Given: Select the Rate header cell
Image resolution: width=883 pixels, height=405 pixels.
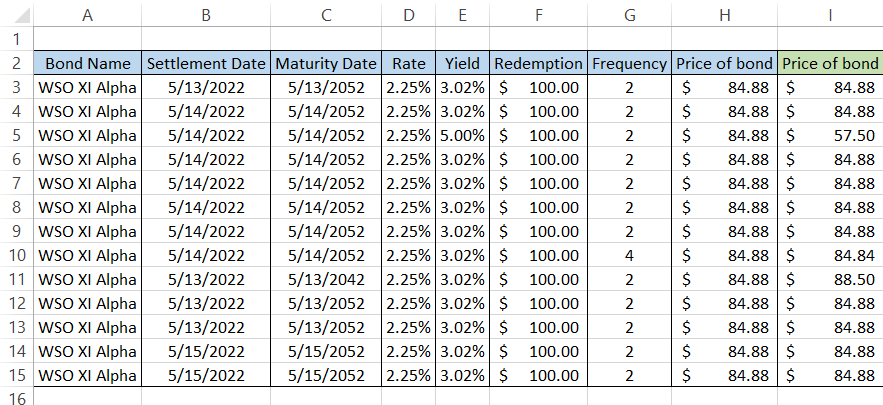Looking at the screenshot, I should [408, 63].
